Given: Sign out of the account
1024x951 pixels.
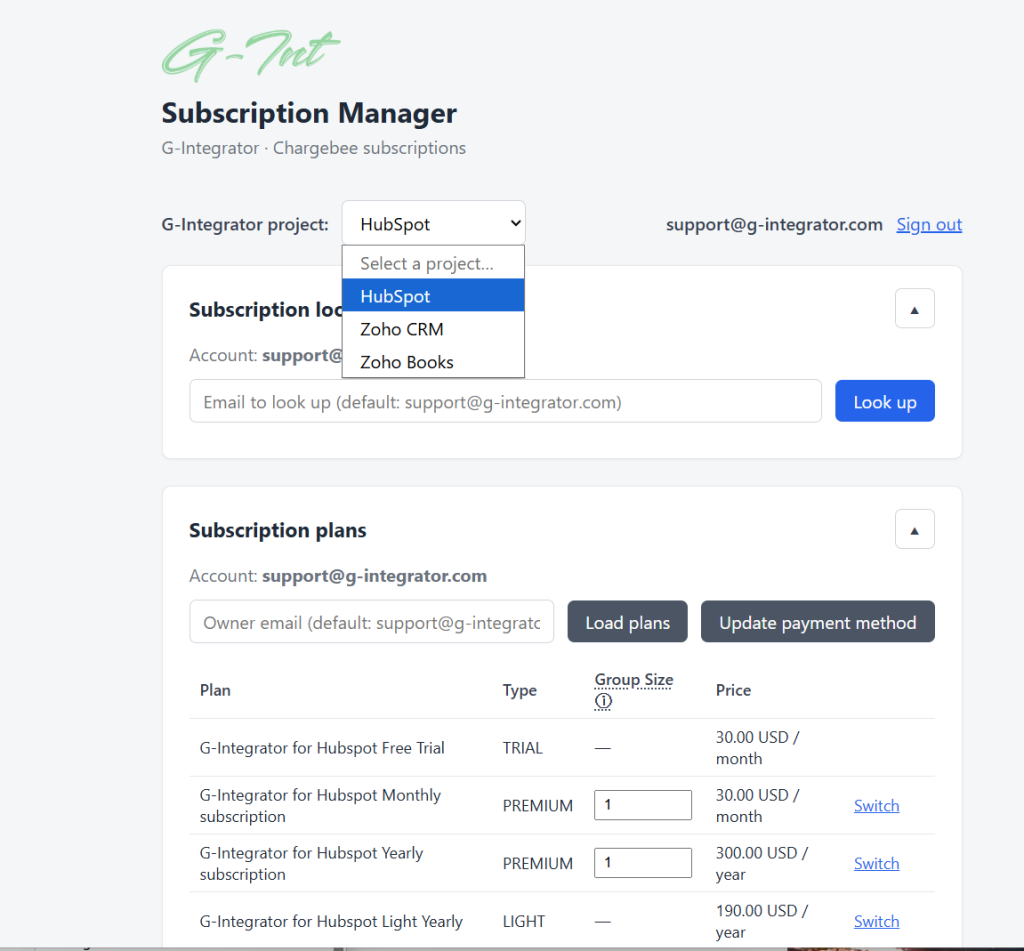Looking at the screenshot, I should pyautogui.click(x=929, y=225).
